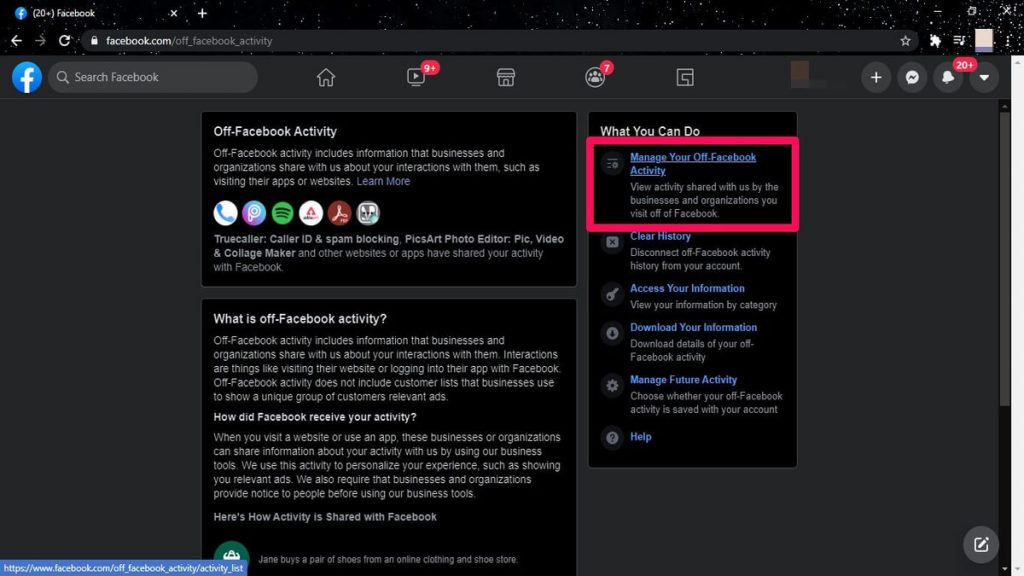Viewport: 1024px width, 576px height.
Task: Open the Spotify app icon
Action: [281, 212]
